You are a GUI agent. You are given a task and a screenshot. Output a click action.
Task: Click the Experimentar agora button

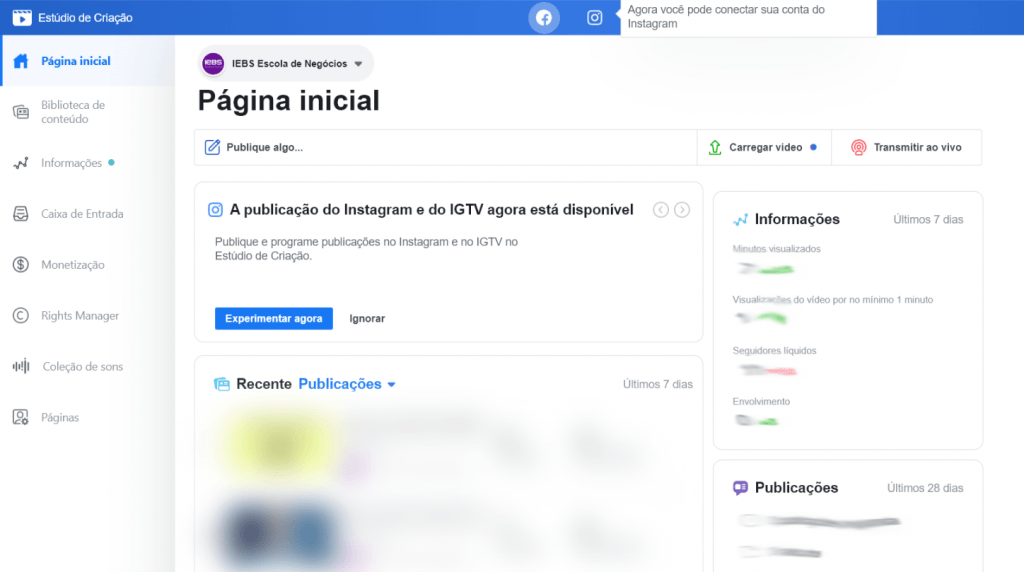[274, 319]
